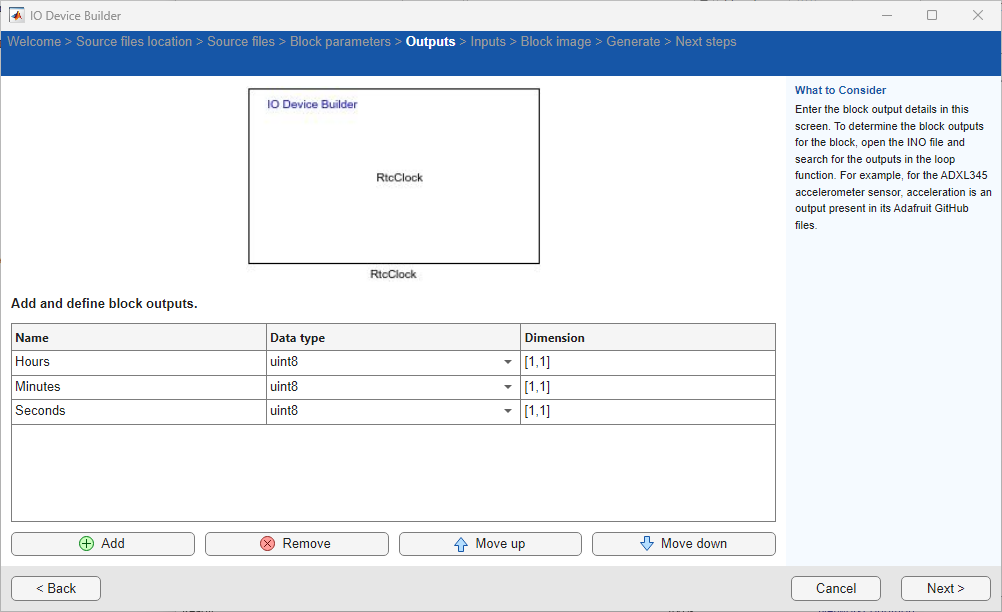Select the highlighted Outputs breadcrumb
Image resolution: width=1002 pixels, height=612 pixels.
[x=430, y=41]
